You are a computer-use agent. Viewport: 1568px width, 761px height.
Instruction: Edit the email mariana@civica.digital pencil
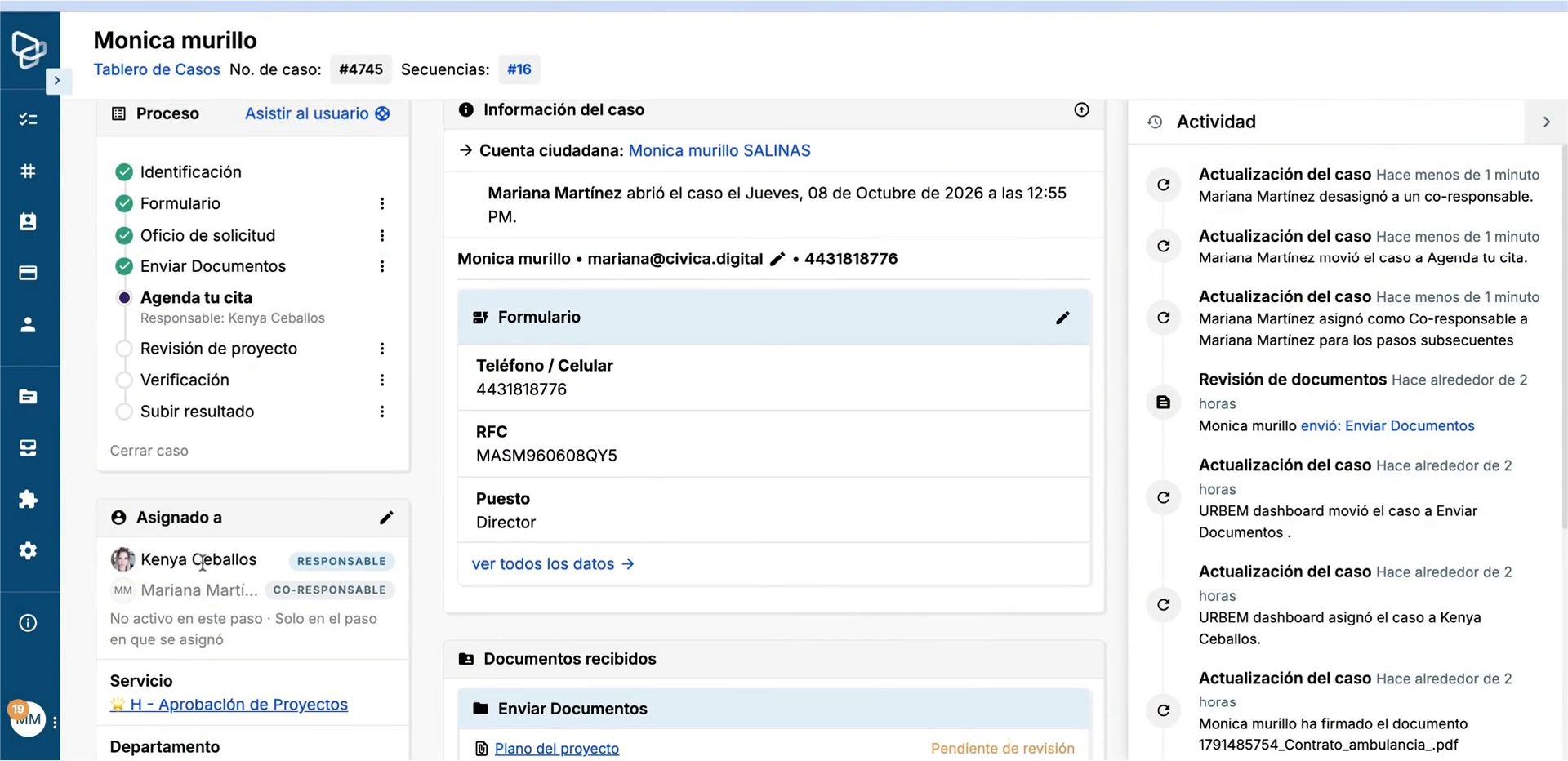(x=777, y=259)
